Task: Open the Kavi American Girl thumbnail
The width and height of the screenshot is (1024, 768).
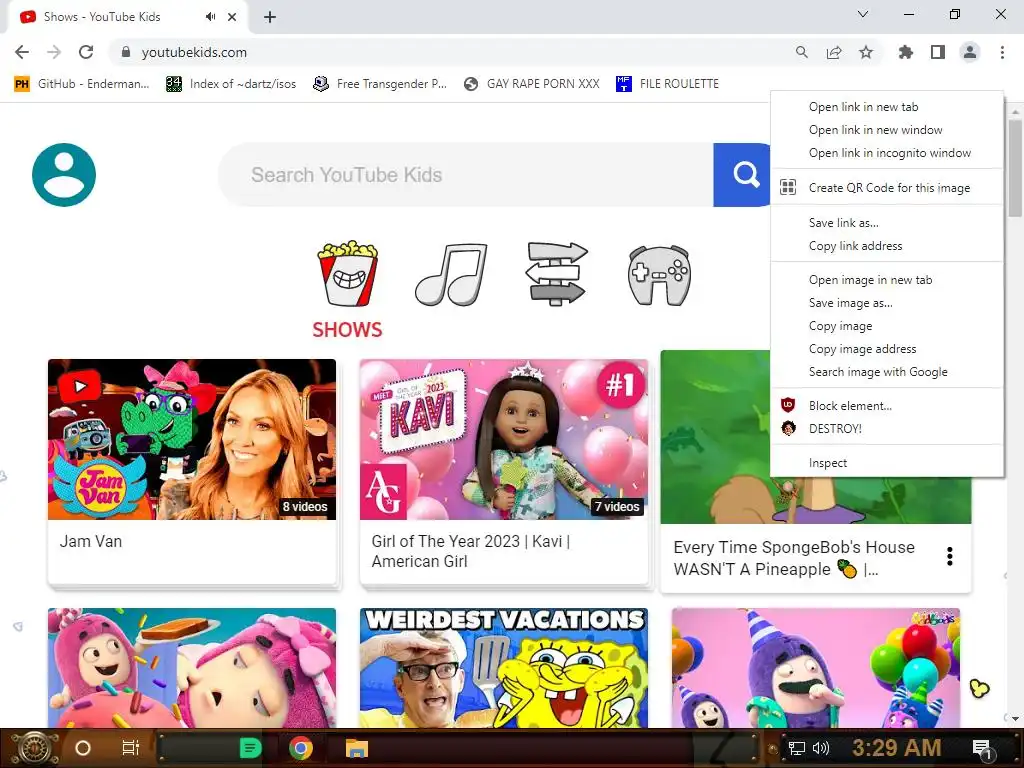Action: point(504,440)
